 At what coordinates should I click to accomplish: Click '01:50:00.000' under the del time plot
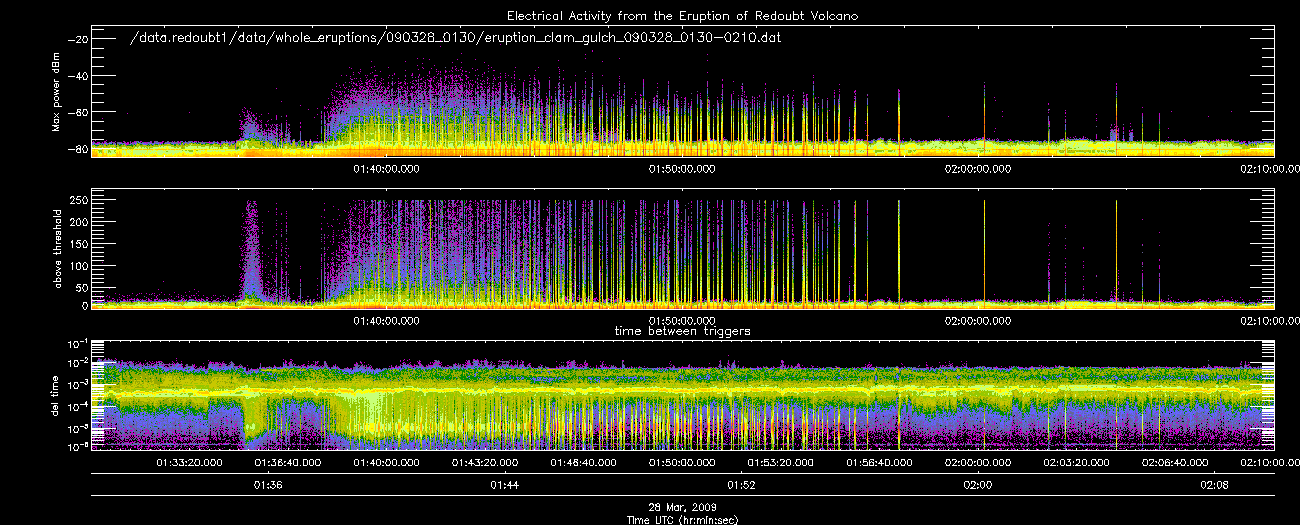[x=683, y=463]
